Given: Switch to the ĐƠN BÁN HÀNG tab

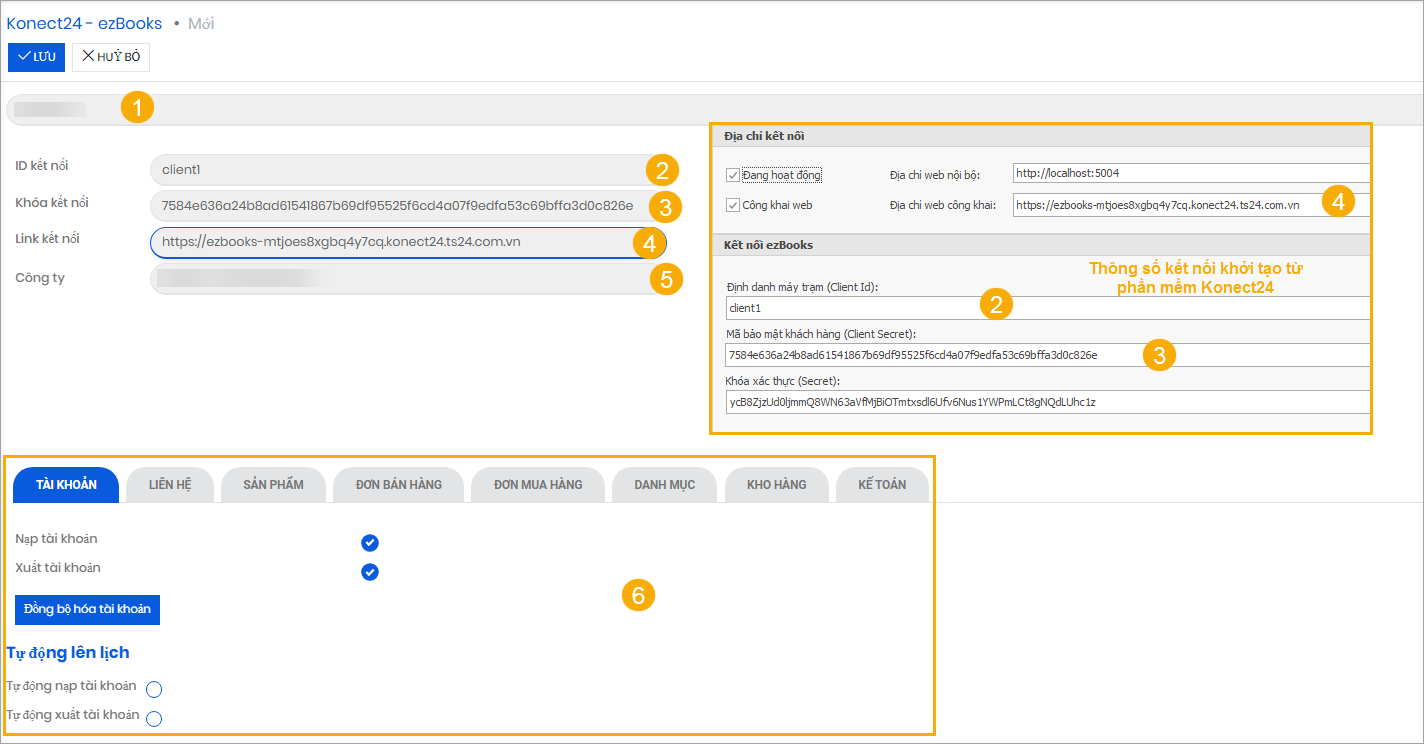Looking at the screenshot, I should [x=398, y=485].
